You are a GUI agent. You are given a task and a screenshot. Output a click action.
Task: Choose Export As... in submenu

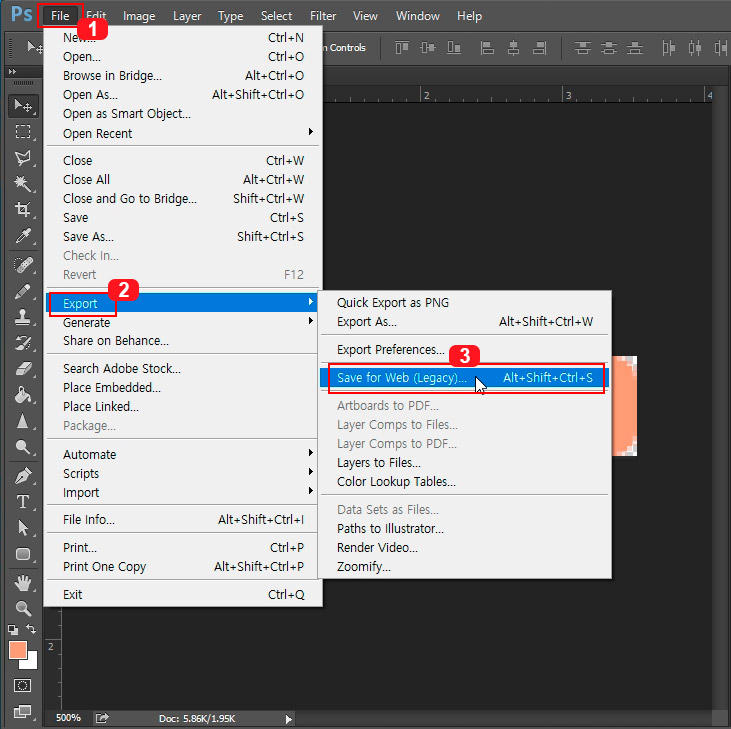(x=464, y=322)
